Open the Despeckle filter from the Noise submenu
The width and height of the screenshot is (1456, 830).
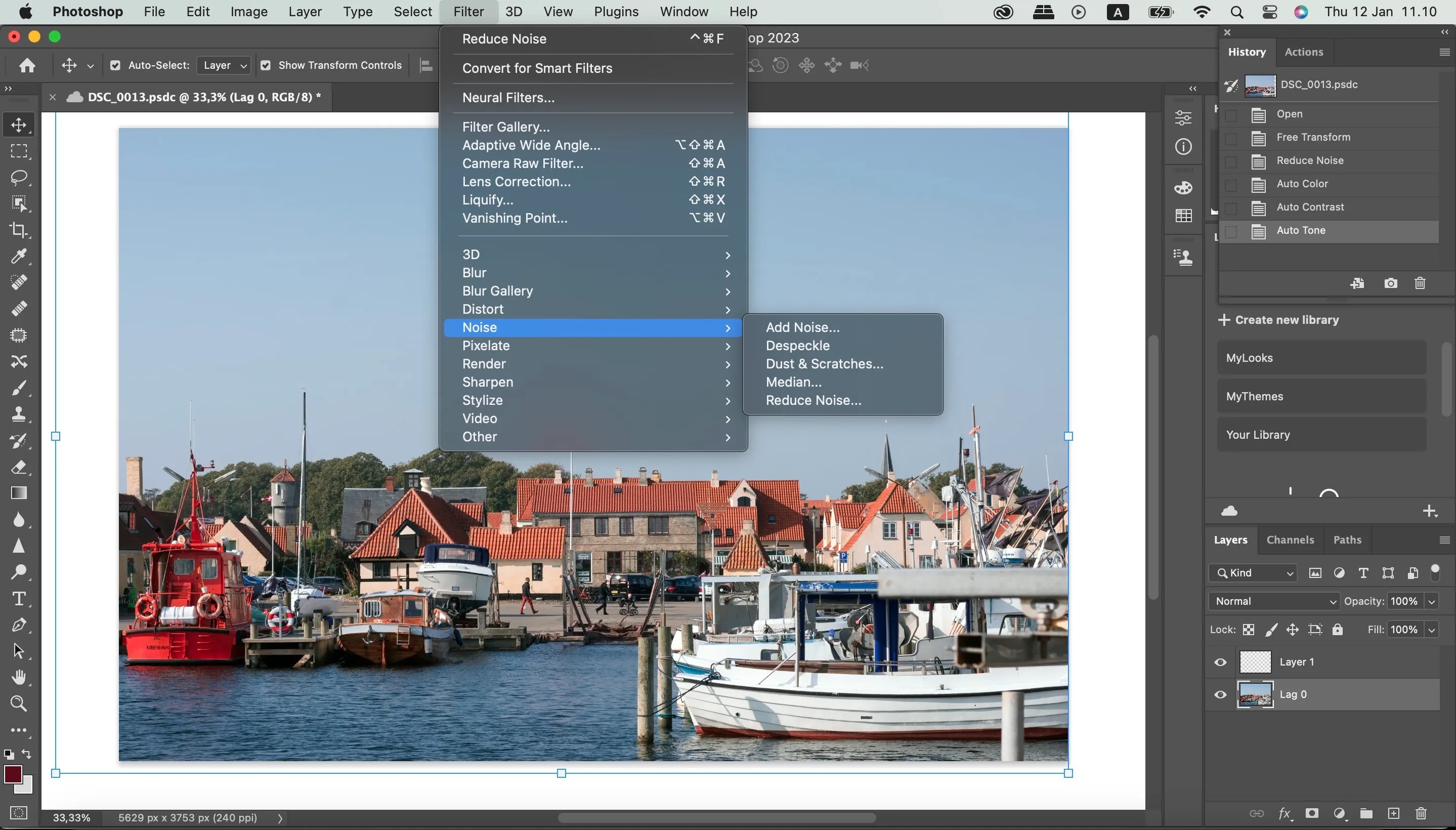798,345
